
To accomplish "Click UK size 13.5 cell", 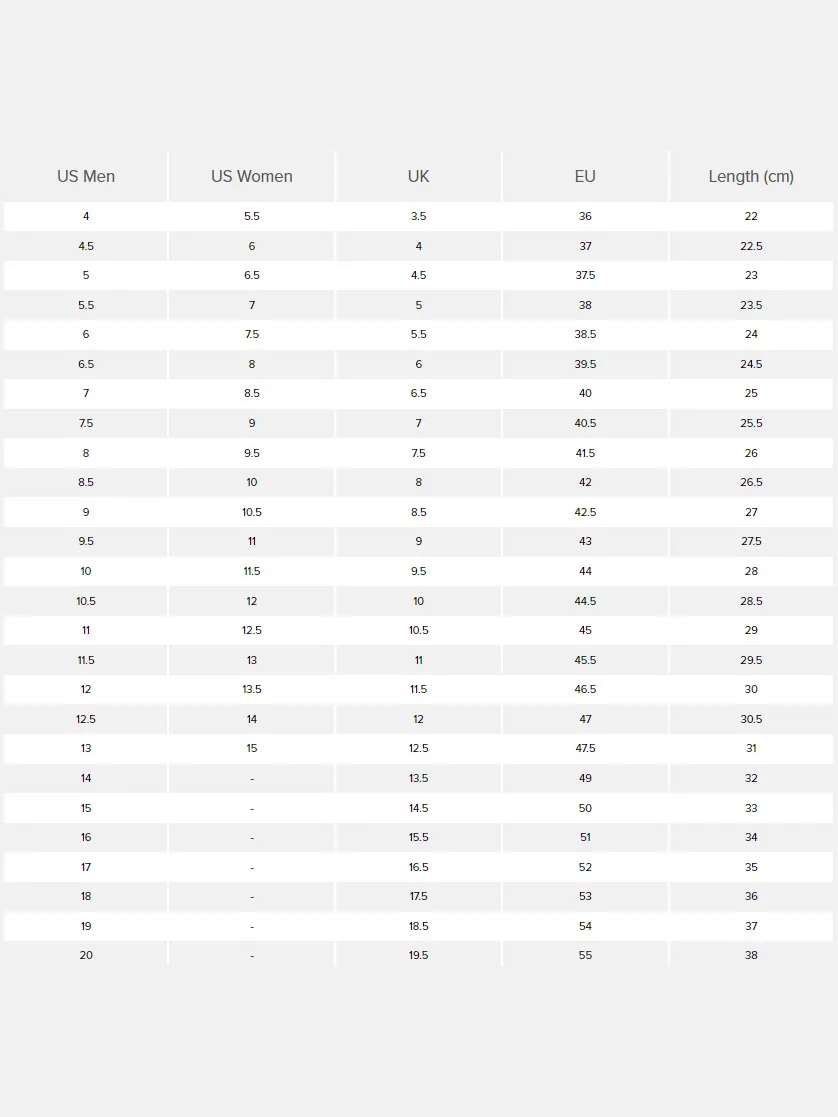I will 418,779.
